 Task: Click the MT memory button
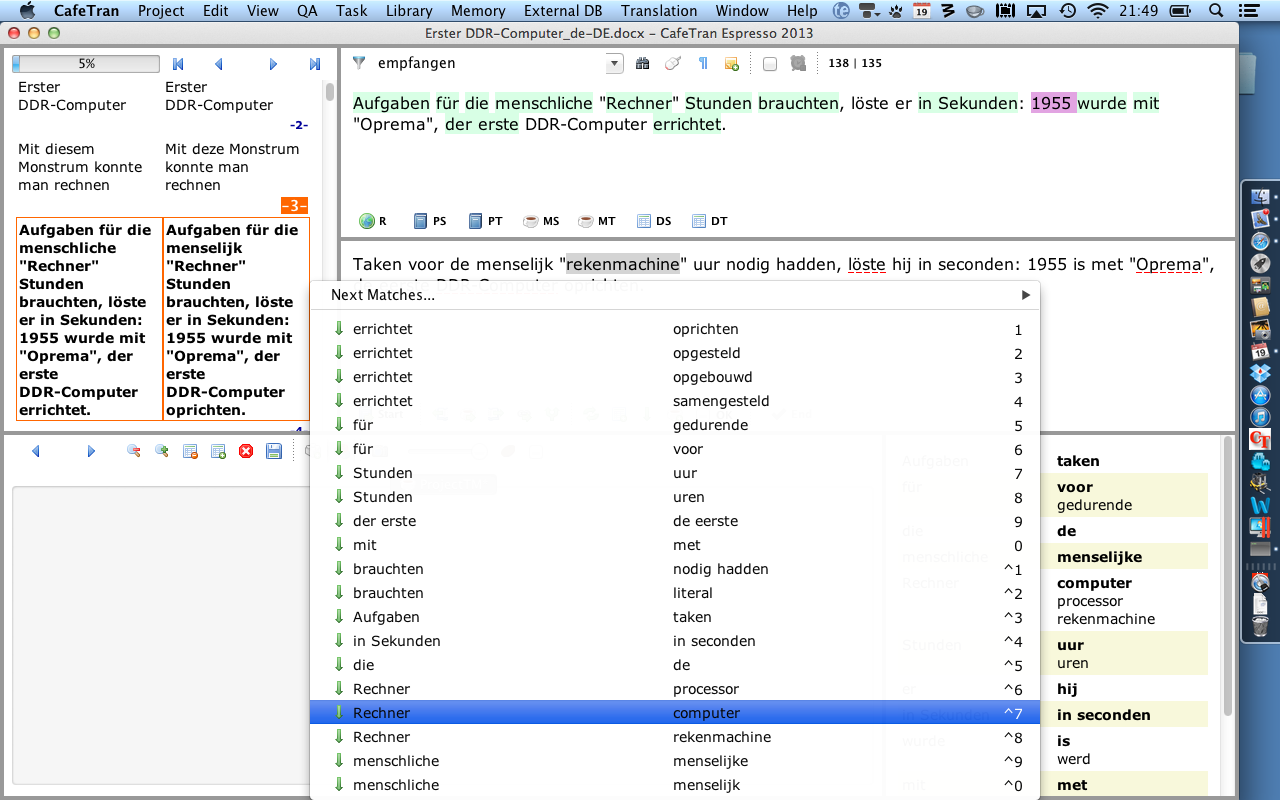coord(597,221)
